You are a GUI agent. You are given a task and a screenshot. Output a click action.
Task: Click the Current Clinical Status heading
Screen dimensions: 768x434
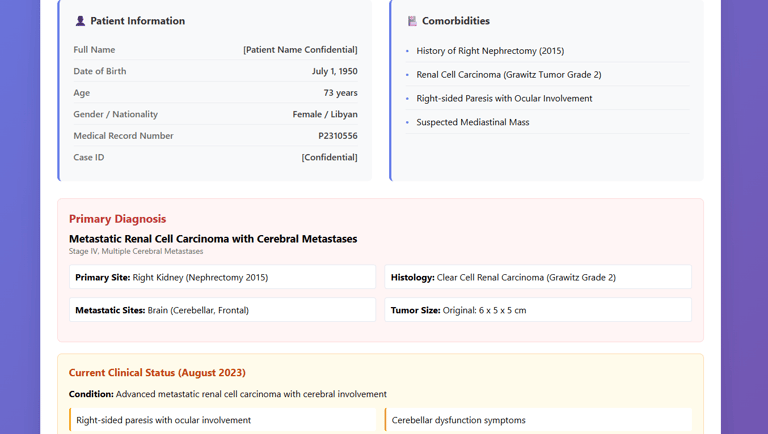pos(157,373)
